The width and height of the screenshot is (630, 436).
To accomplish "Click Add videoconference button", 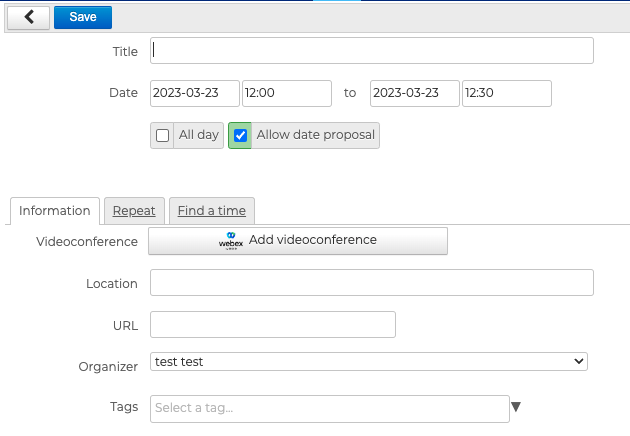I will point(298,241).
